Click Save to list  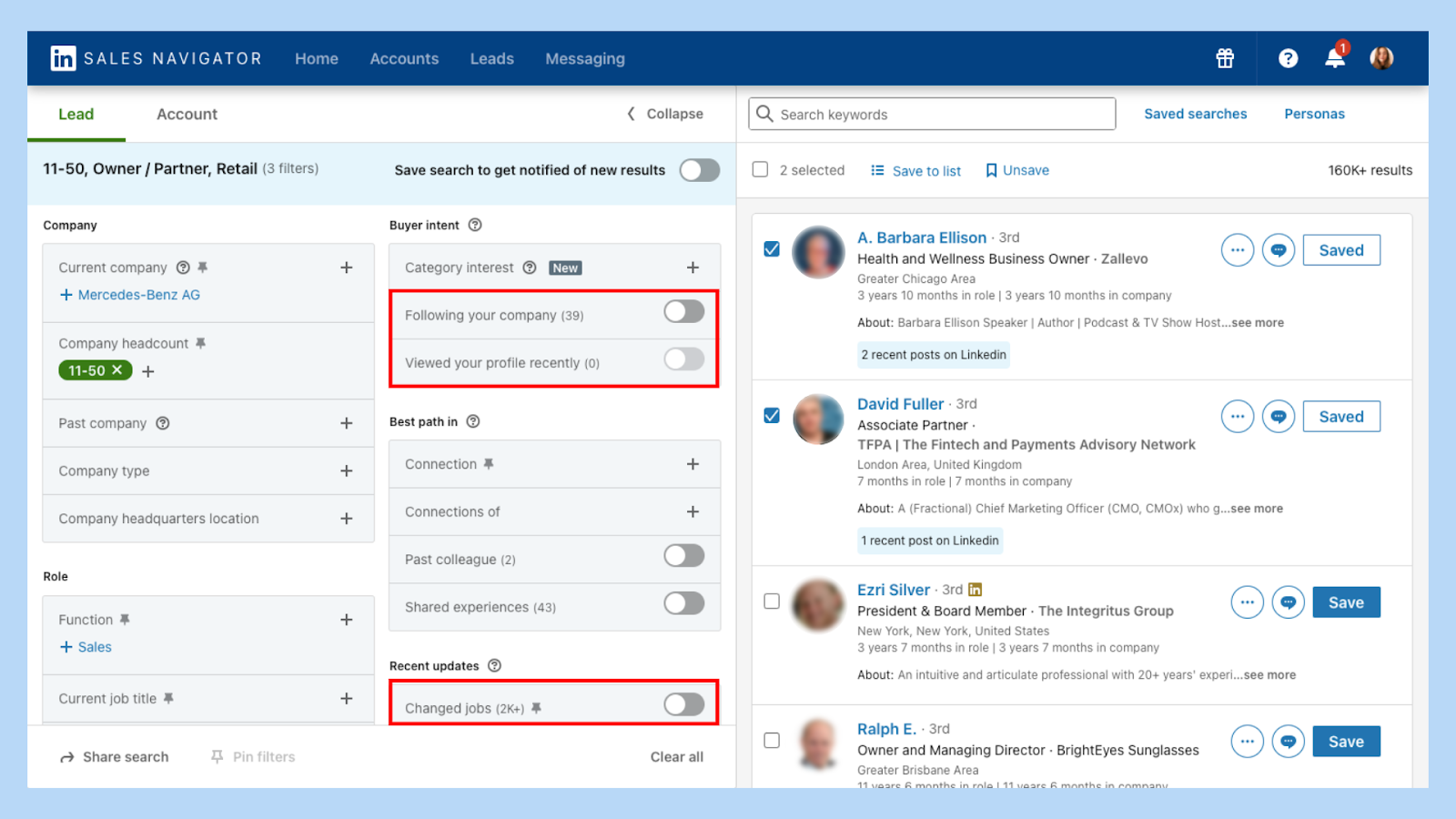pyautogui.click(x=916, y=170)
